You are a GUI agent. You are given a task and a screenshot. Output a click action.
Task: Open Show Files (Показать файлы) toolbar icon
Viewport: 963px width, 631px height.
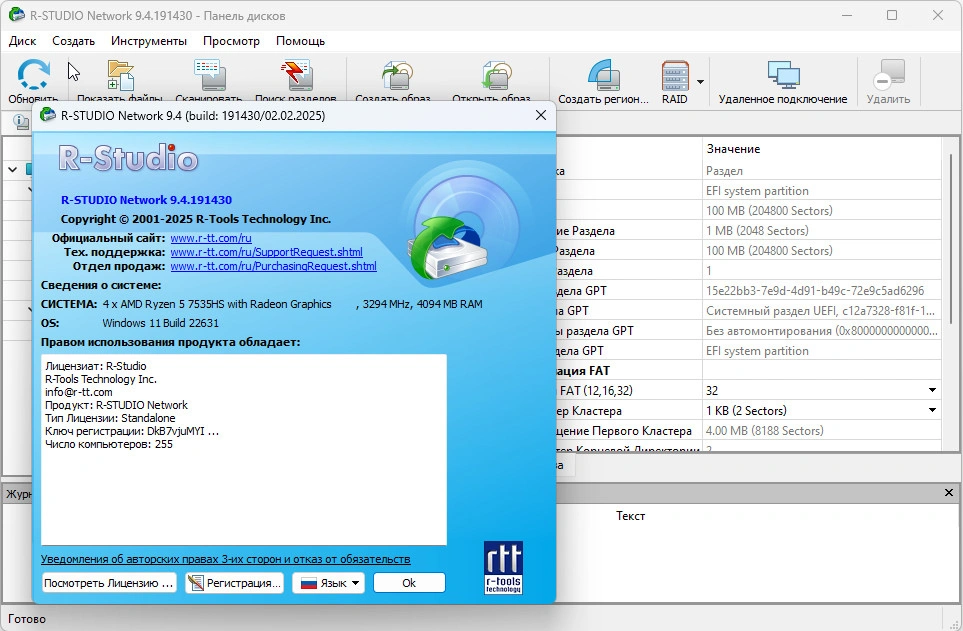[x=120, y=75]
